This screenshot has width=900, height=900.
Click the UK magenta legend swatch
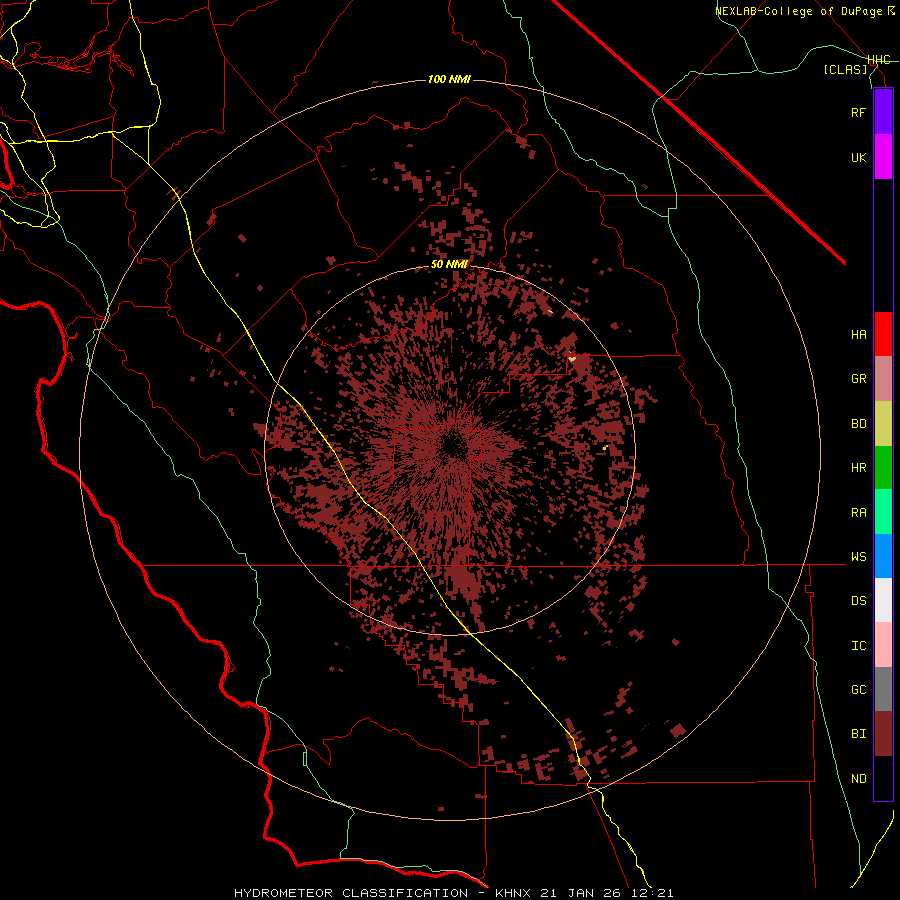(x=883, y=157)
